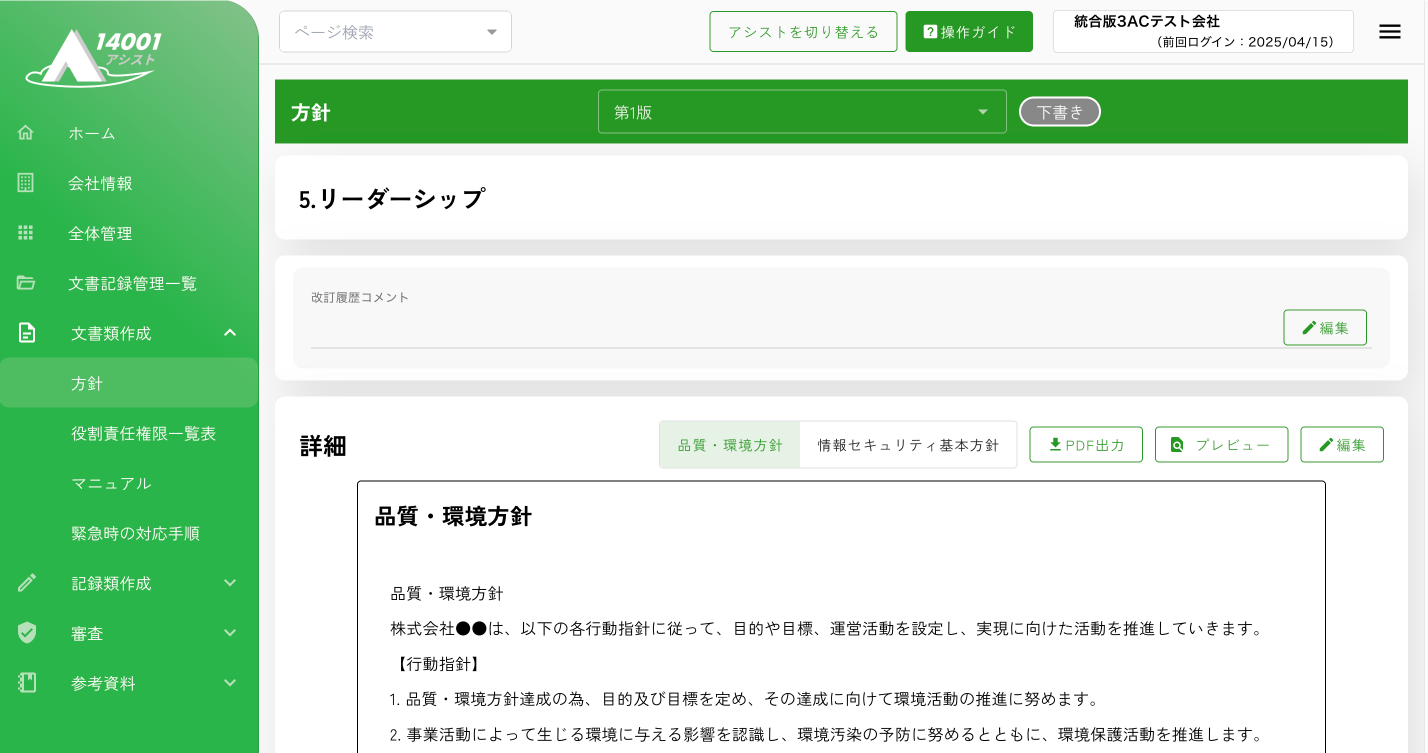The image size is (1428, 753).
Task: Click the 審査 shield check icon
Action: 27,633
